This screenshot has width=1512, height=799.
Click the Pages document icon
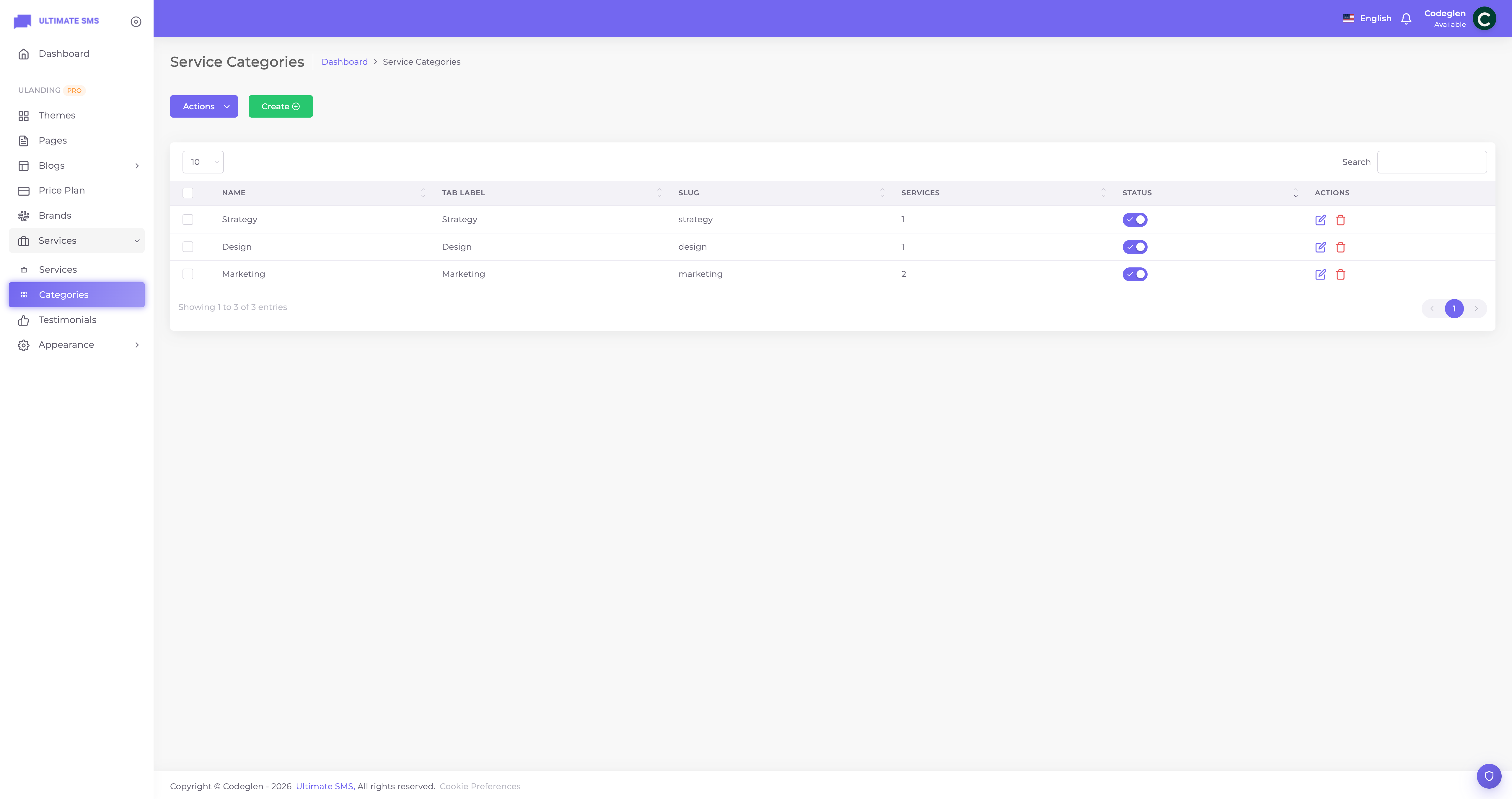24,141
